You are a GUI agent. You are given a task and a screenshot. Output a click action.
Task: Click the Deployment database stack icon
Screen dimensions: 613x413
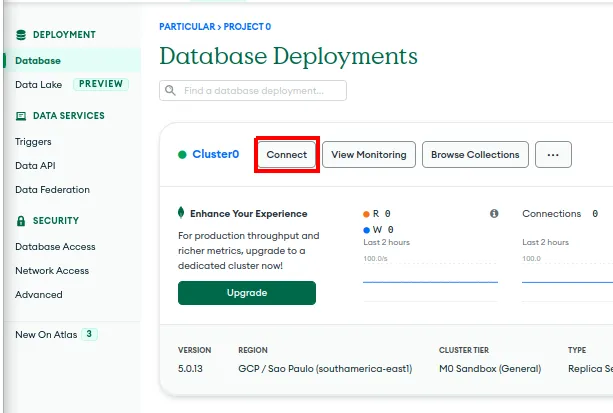[21, 35]
